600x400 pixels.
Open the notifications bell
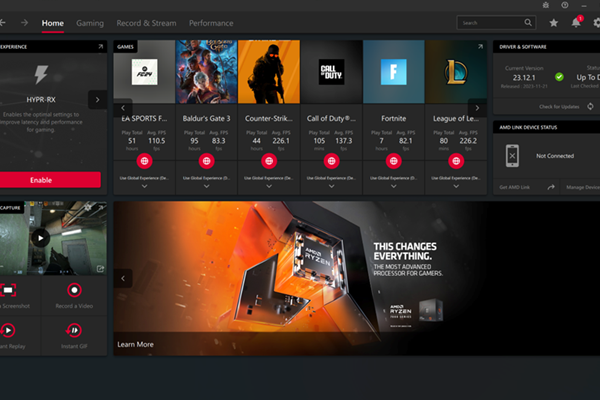click(576, 23)
